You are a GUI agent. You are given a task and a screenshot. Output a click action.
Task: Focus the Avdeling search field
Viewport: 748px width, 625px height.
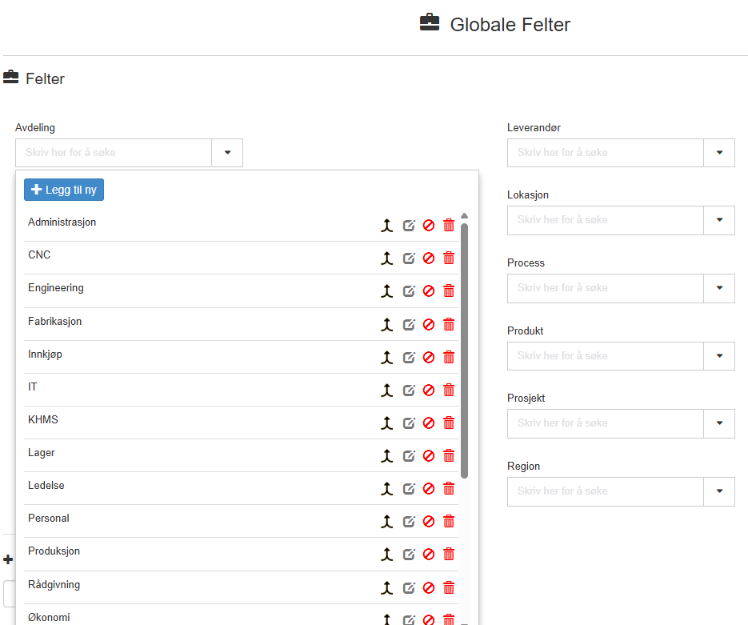[114, 153]
